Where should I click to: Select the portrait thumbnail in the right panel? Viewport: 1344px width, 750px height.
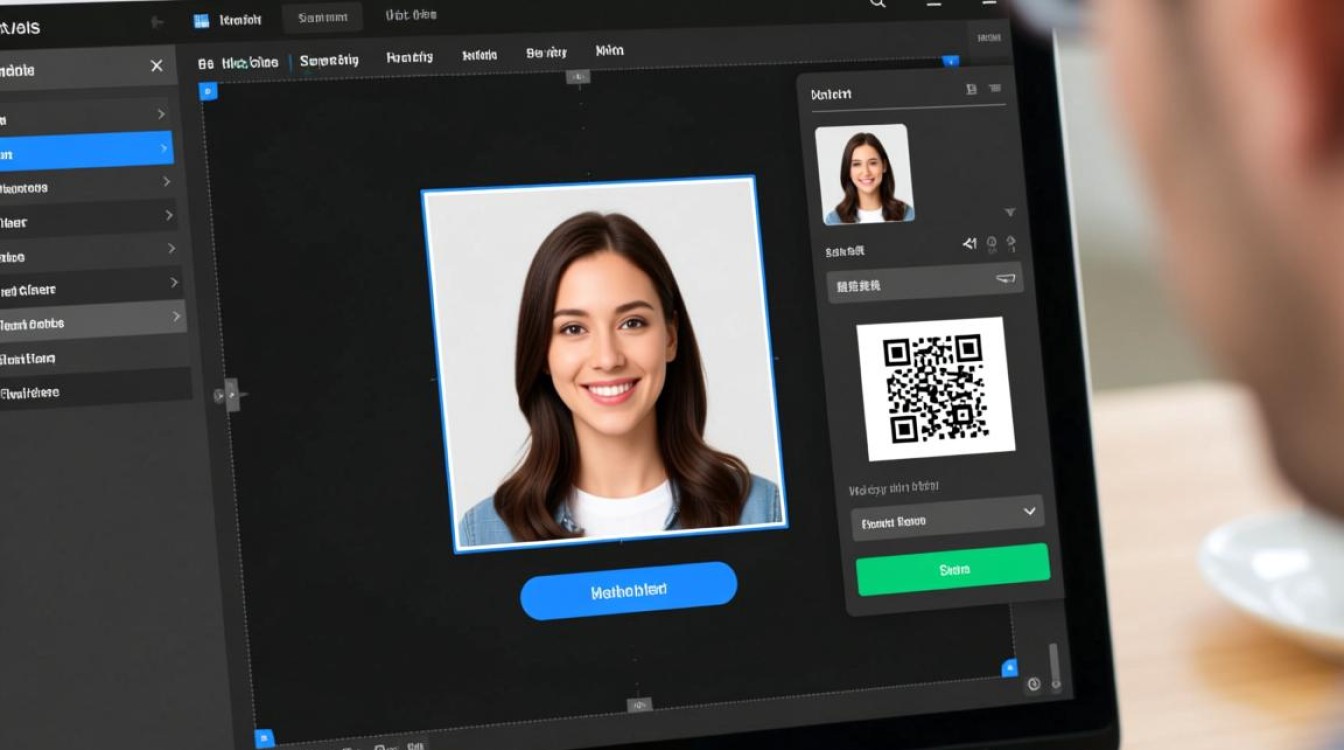coord(861,174)
